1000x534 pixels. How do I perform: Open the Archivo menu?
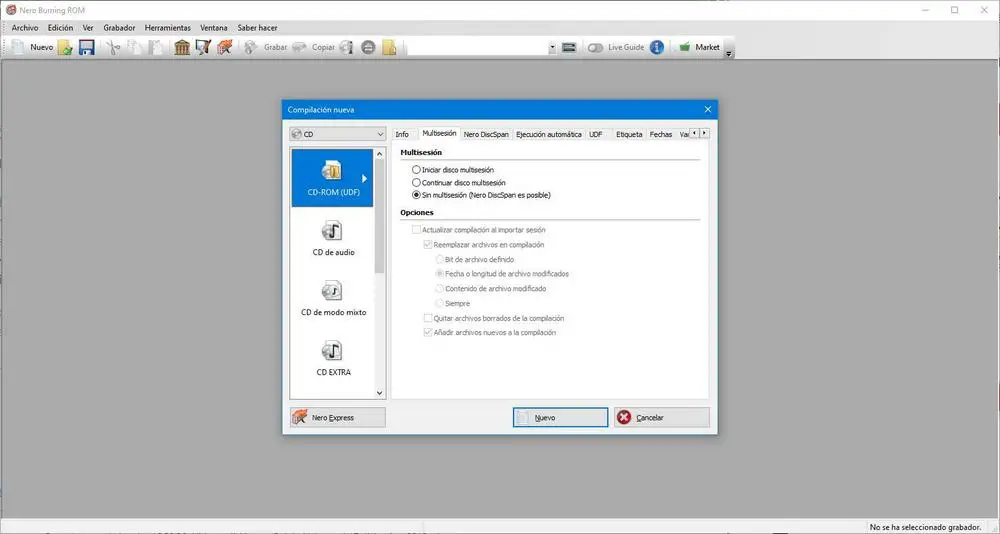25,28
